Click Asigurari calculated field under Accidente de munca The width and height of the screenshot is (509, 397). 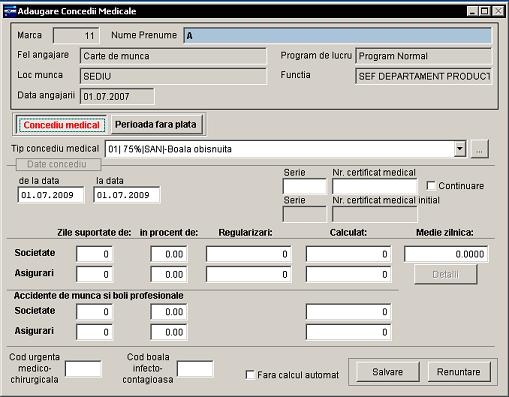coord(349,332)
